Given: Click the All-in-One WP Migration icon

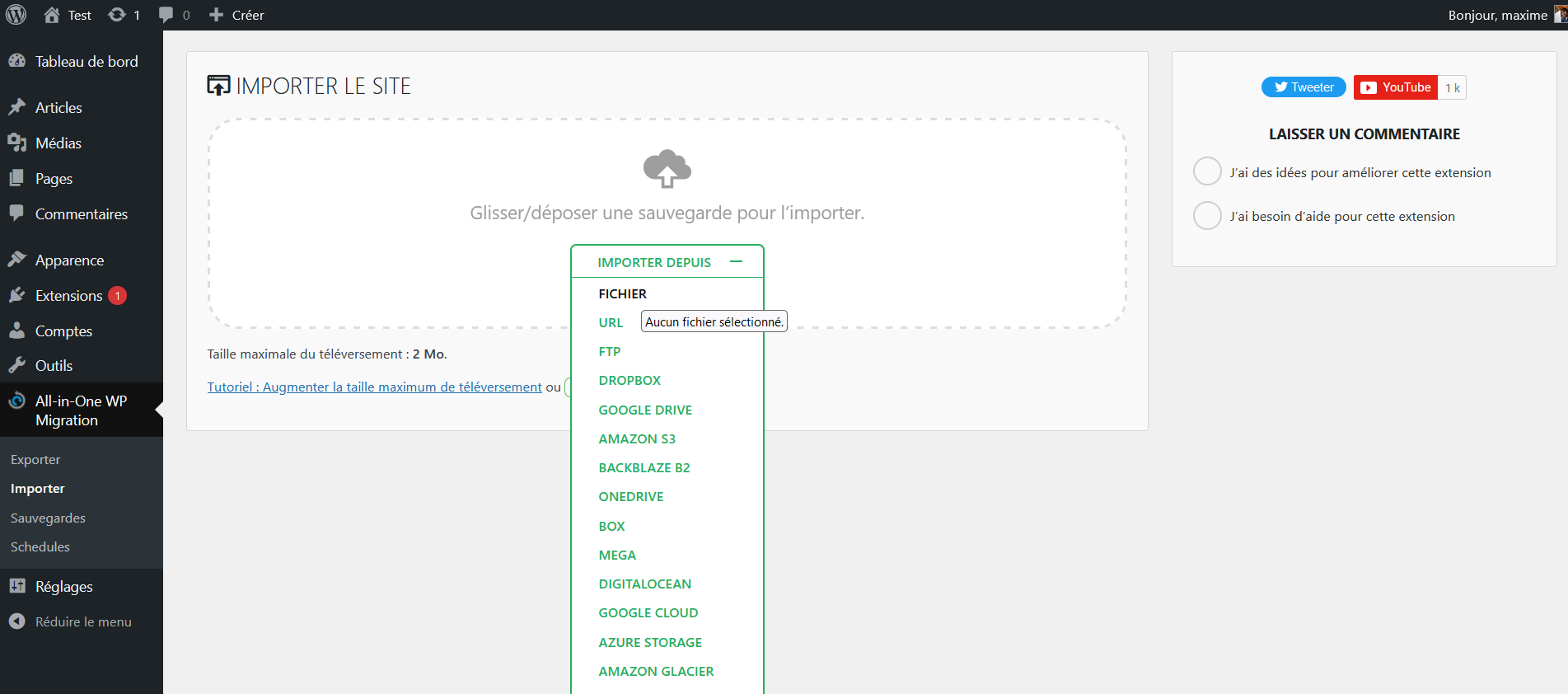Looking at the screenshot, I should [16, 401].
